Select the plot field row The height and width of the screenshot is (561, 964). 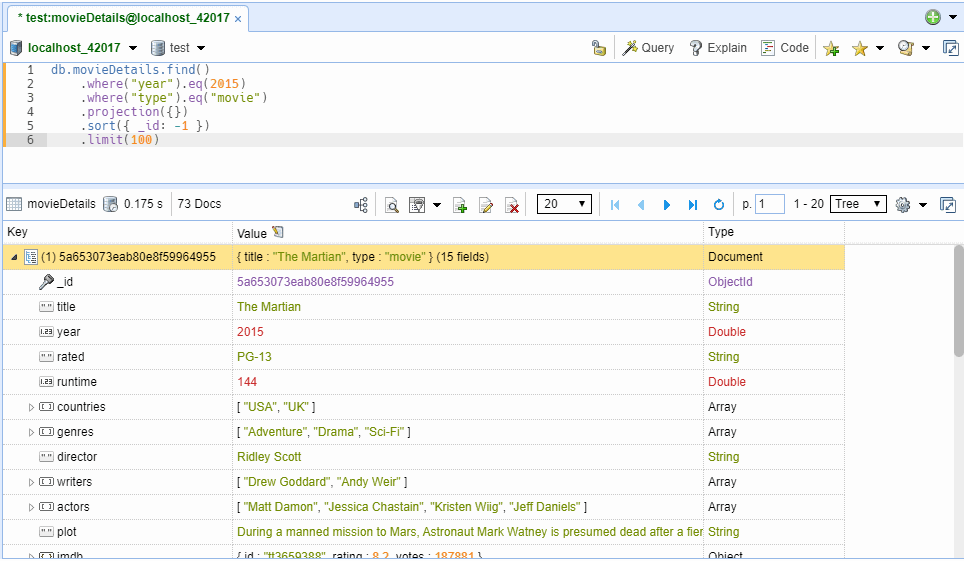click(424, 532)
